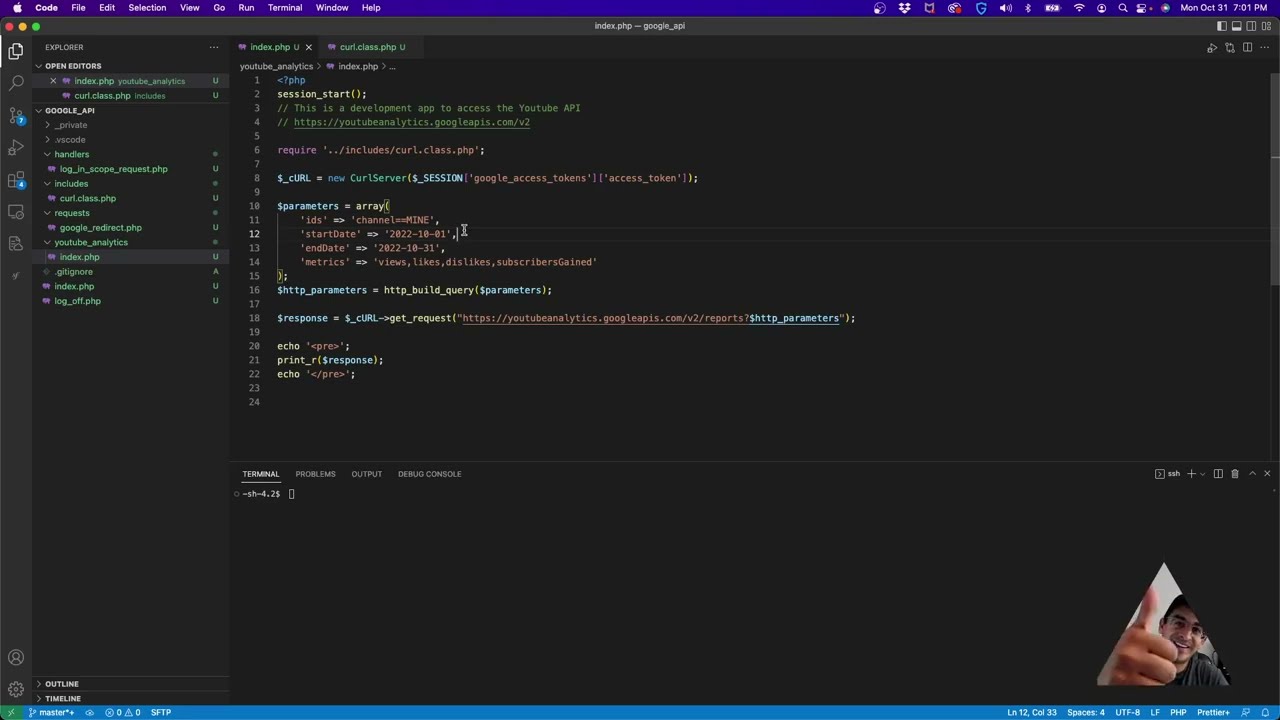Open the editor more actions ellipsis
Image resolution: width=1280 pixels, height=720 pixels.
(x=1265, y=47)
